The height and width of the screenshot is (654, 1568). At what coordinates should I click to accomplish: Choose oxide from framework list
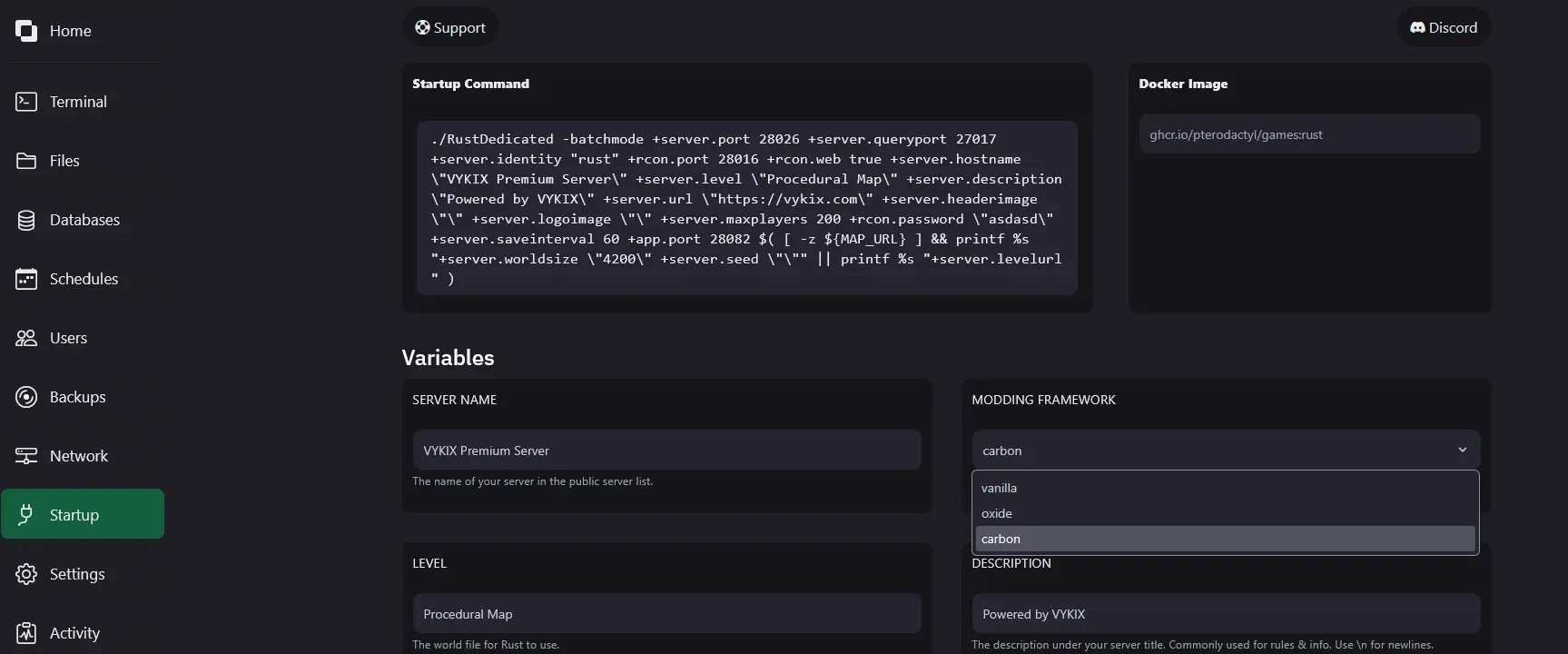point(1226,513)
